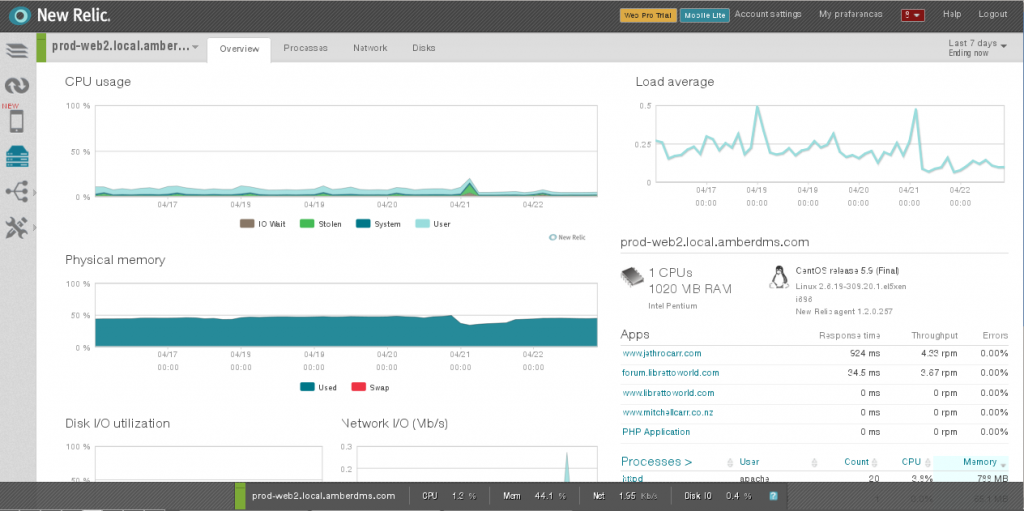Toggle Swap series in memory legend
1024x511 pixels.
[x=370, y=387]
